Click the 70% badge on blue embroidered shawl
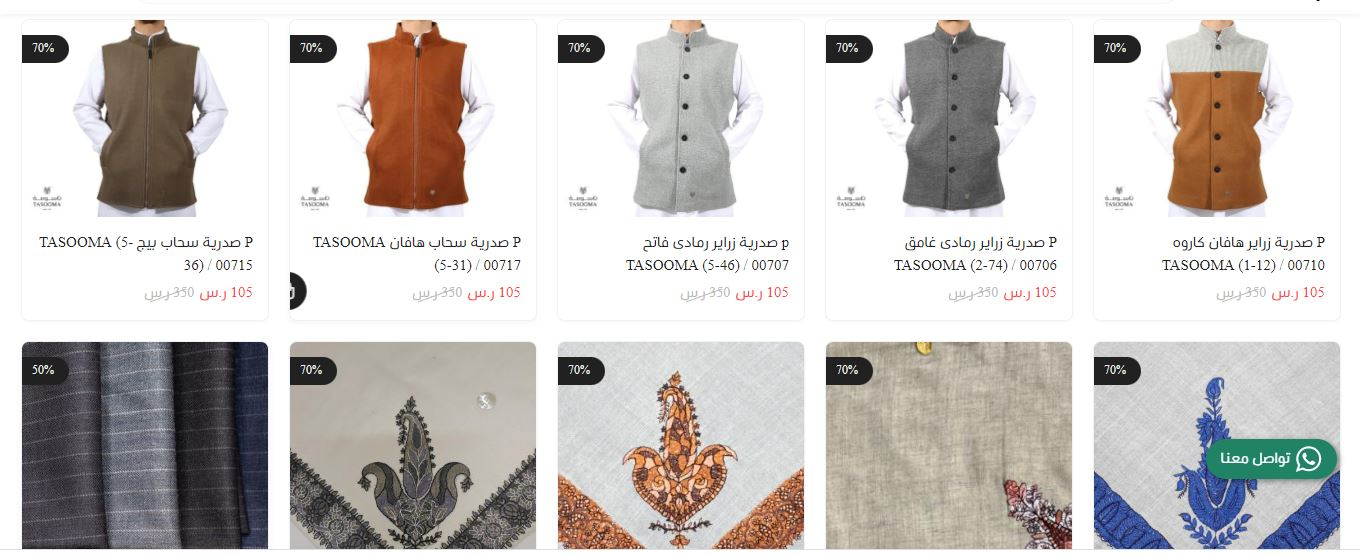 click(1116, 370)
